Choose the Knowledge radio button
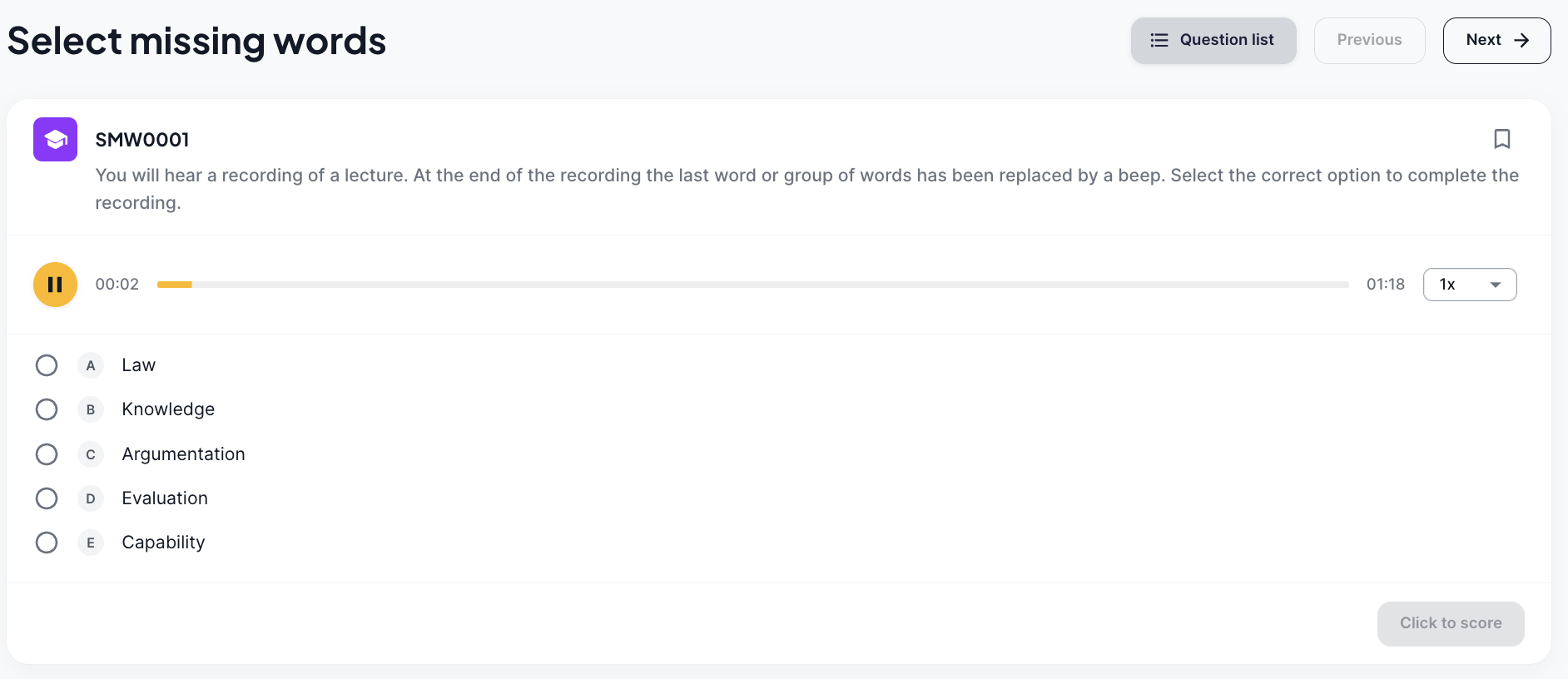Viewport: 1568px width, 679px height. click(47, 409)
